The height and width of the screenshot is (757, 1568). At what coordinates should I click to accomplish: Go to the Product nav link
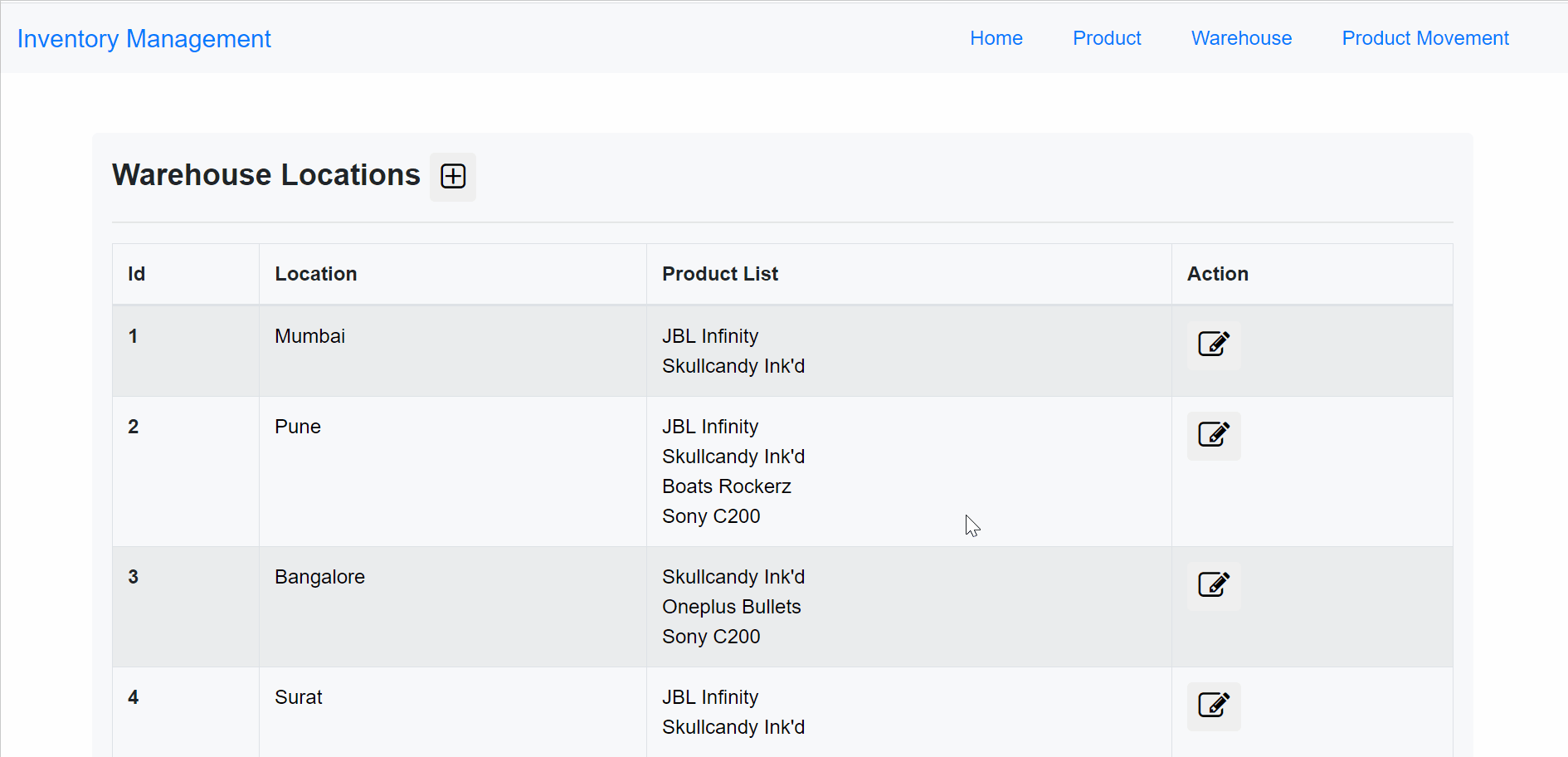click(x=1107, y=38)
